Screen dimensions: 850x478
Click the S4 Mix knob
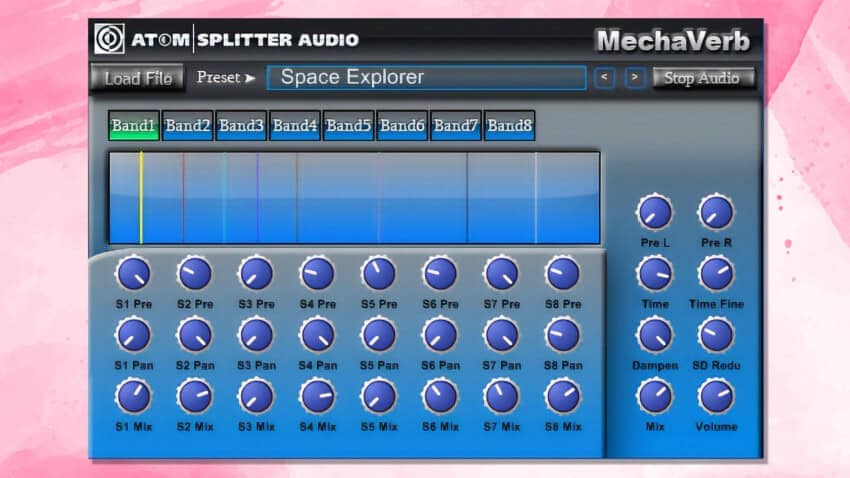[317, 396]
